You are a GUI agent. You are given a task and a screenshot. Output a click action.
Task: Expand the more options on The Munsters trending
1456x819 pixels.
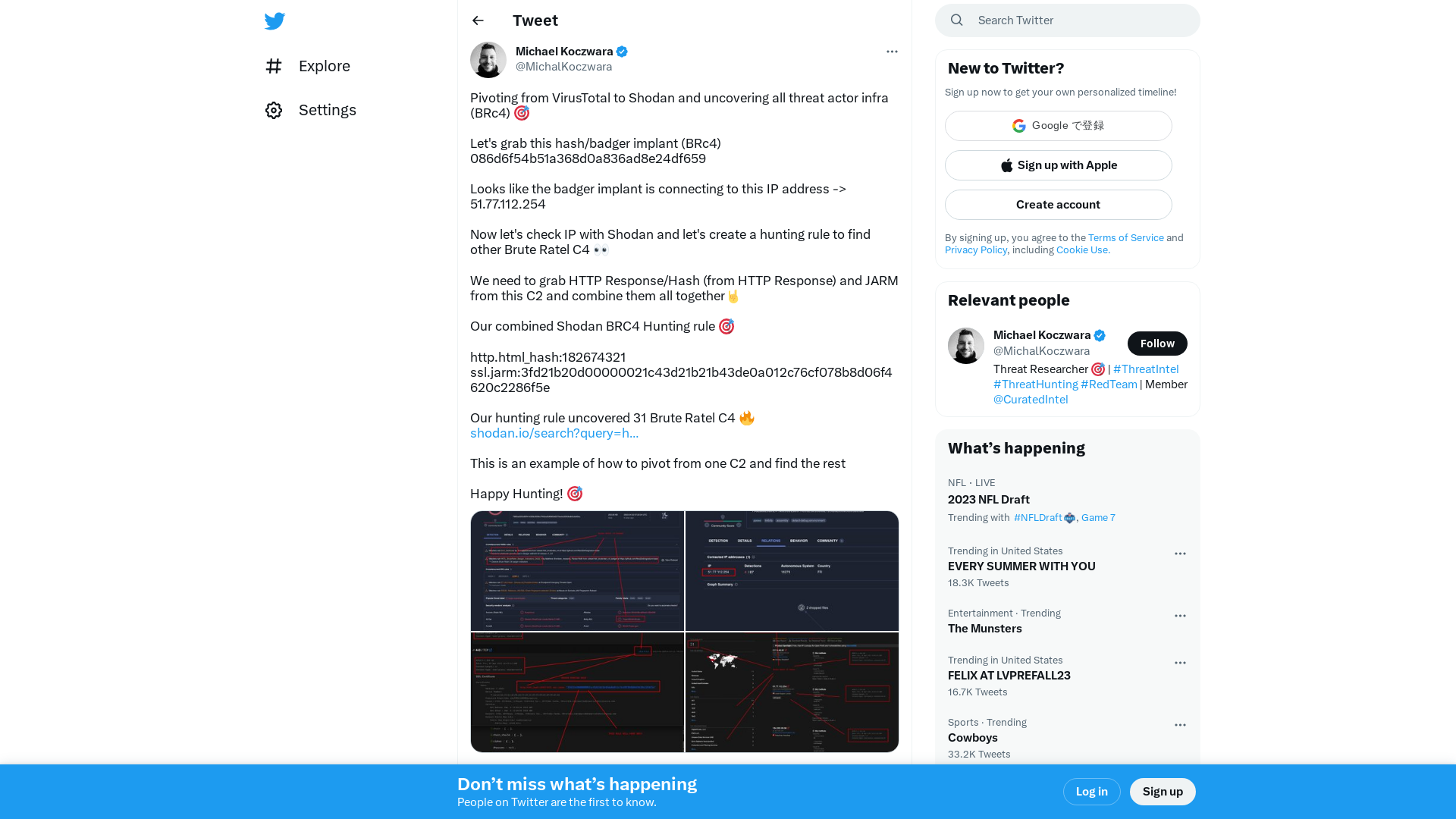click(x=1180, y=615)
